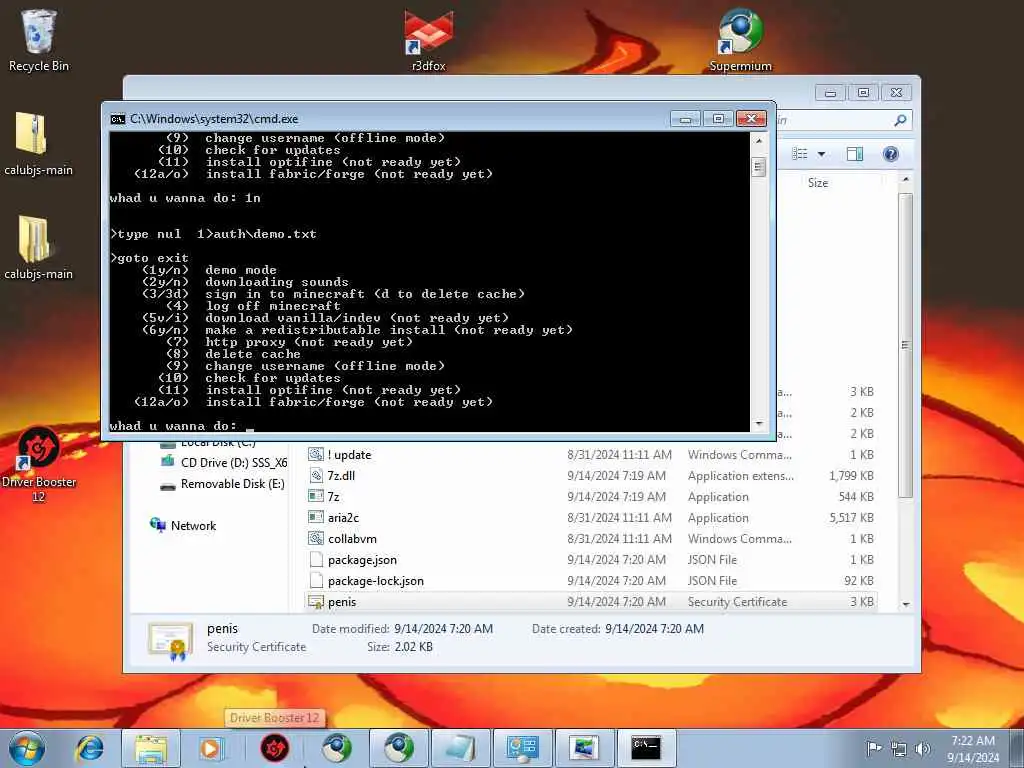This screenshot has height=768, width=1024.
Task: Select the collabvm command file
Action: coord(591,538)
